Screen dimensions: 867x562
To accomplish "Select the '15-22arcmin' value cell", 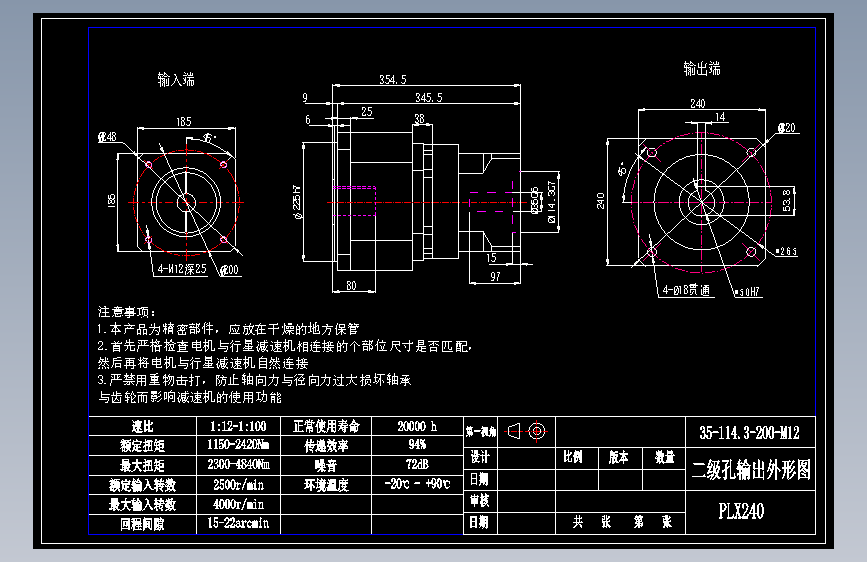I will (x=238, y=524).
